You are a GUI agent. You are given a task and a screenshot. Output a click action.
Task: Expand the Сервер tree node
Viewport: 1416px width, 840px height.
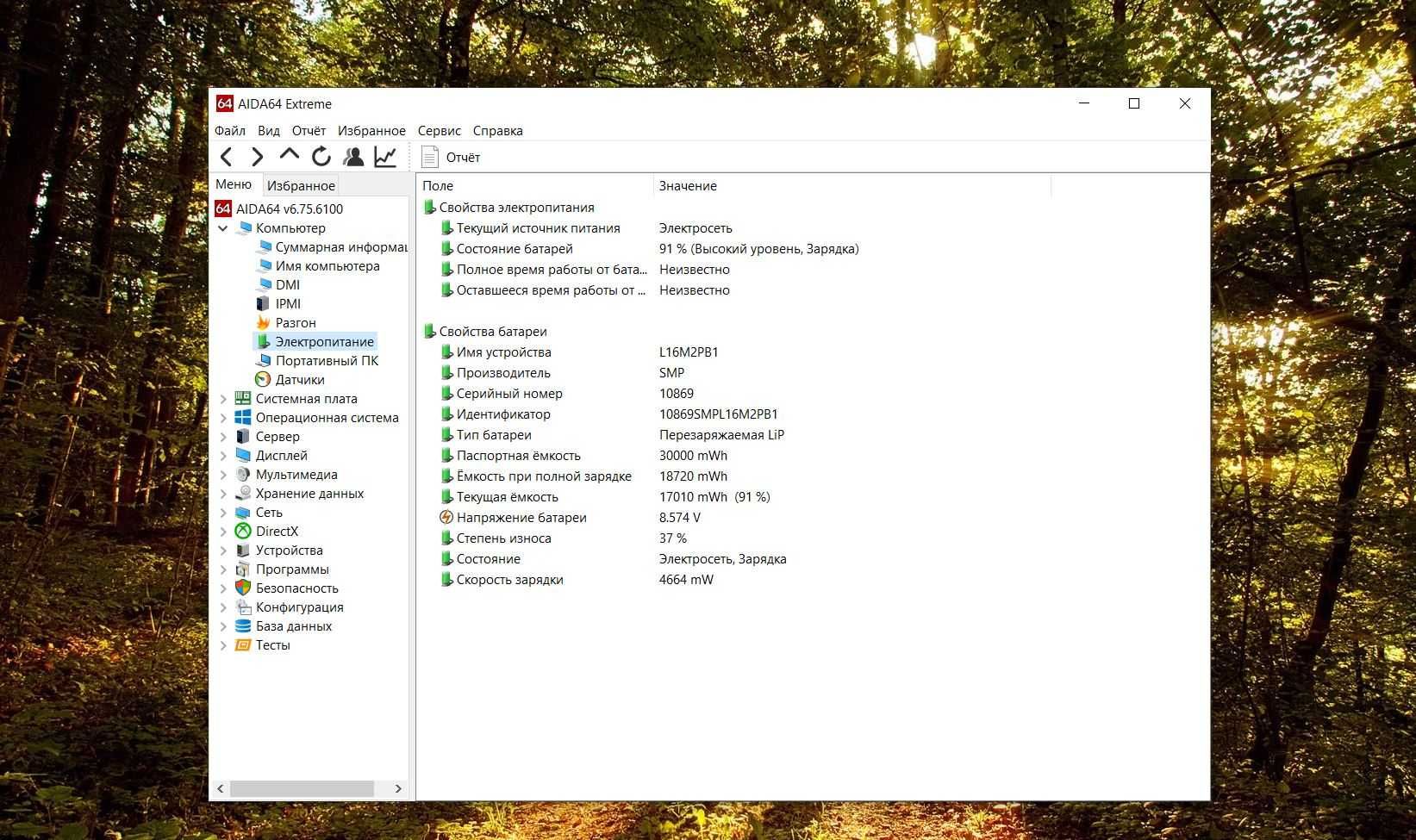223,437
